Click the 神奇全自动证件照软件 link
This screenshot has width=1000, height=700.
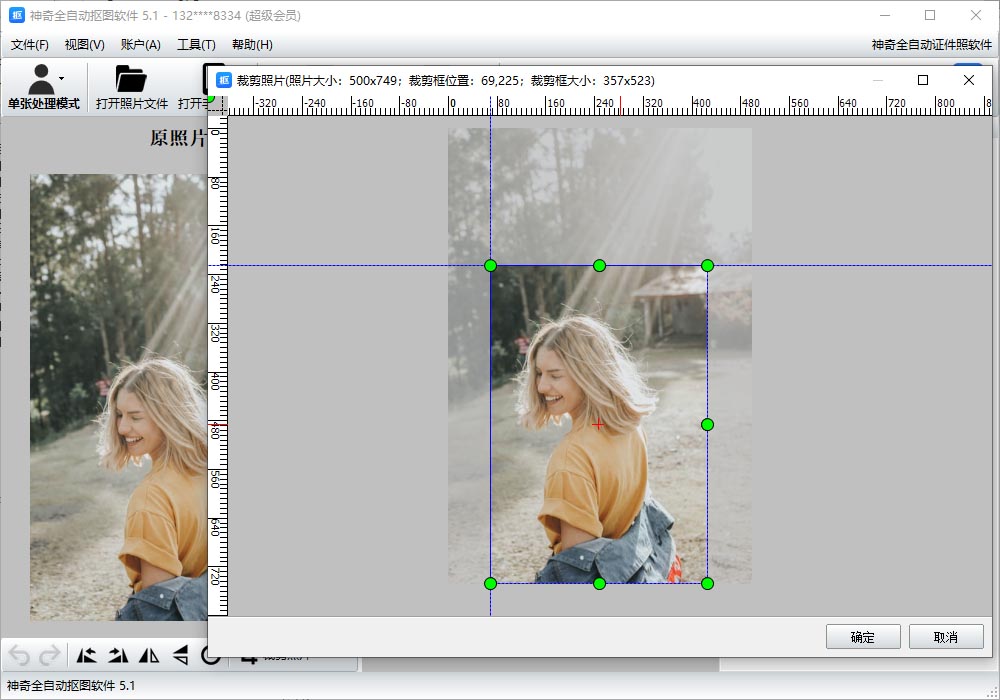pos(931,45)
